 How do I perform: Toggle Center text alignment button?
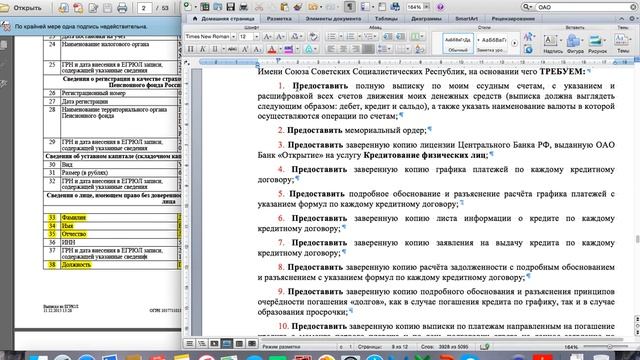(343, 49)
